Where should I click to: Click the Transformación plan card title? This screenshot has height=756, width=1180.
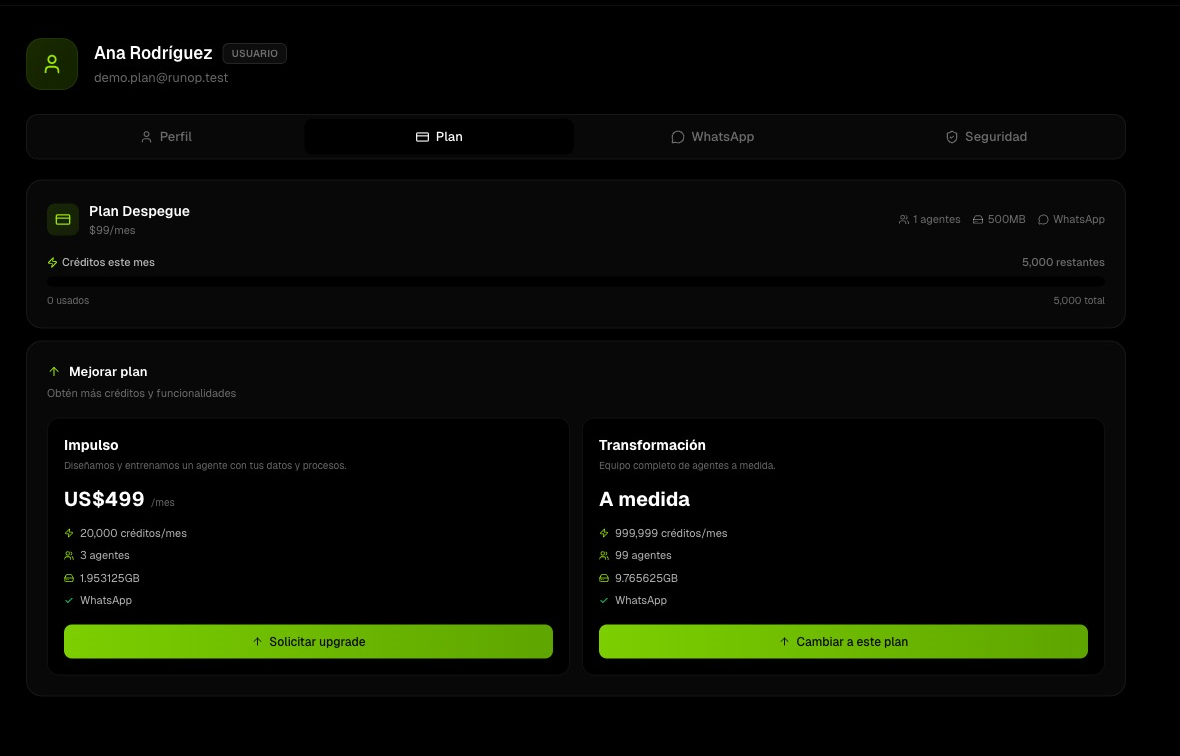click(652, 445)
